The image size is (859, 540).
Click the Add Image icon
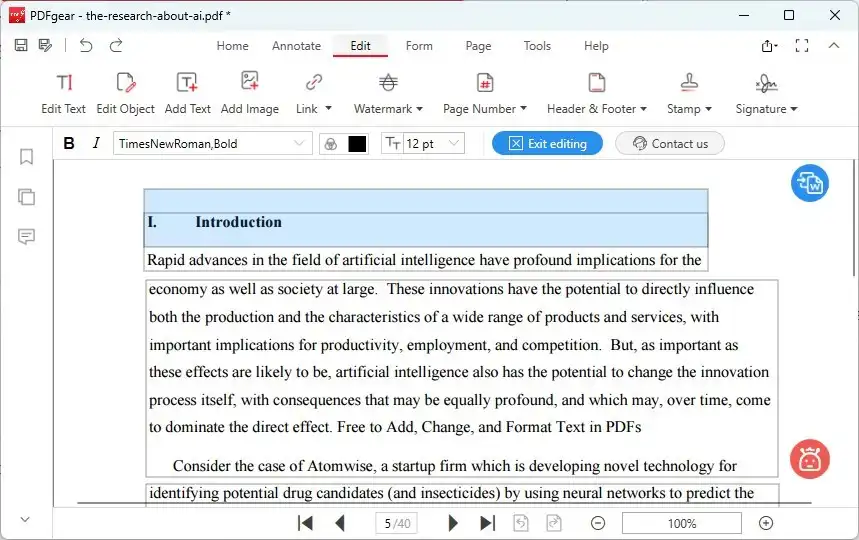(x=249, y=93)
